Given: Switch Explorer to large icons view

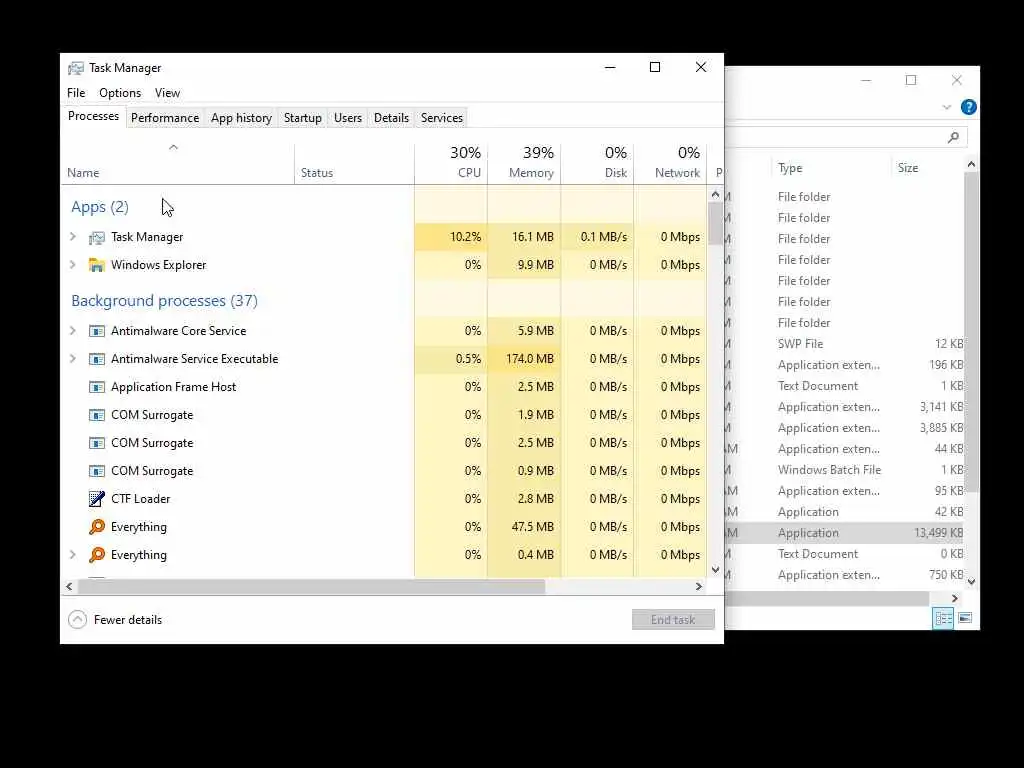Looking at the screenshot, I should click(965, 618).
